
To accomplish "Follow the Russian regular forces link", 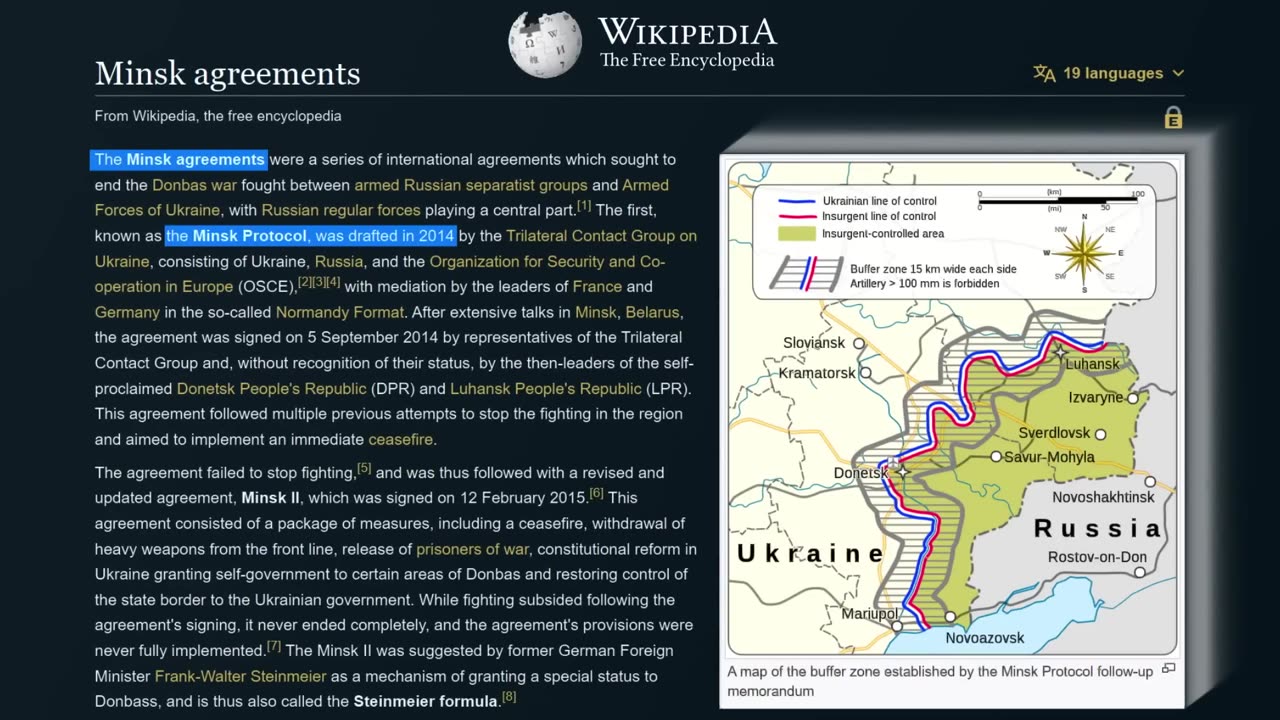I will pos(341,210).
